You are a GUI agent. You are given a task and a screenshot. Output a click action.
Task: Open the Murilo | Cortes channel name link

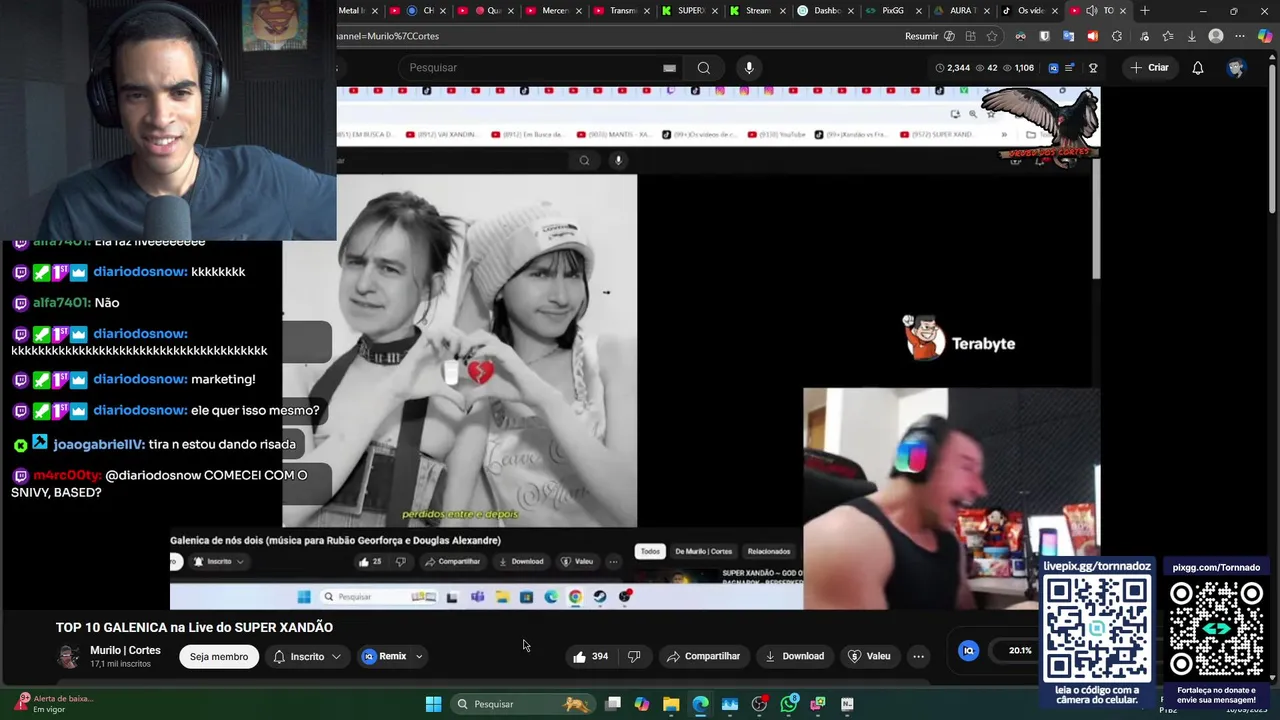point(125,650)
